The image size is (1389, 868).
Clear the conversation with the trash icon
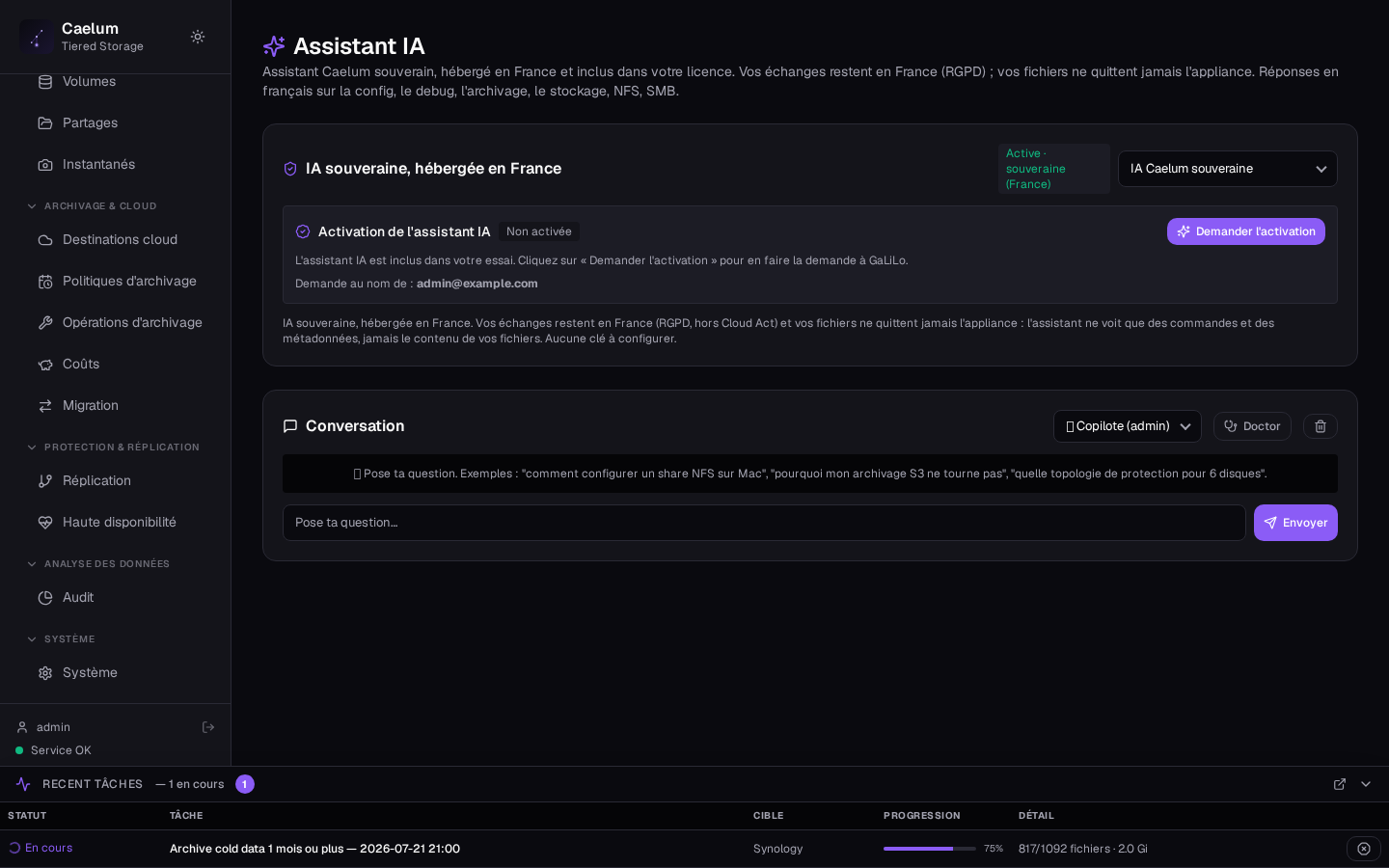1321,426
